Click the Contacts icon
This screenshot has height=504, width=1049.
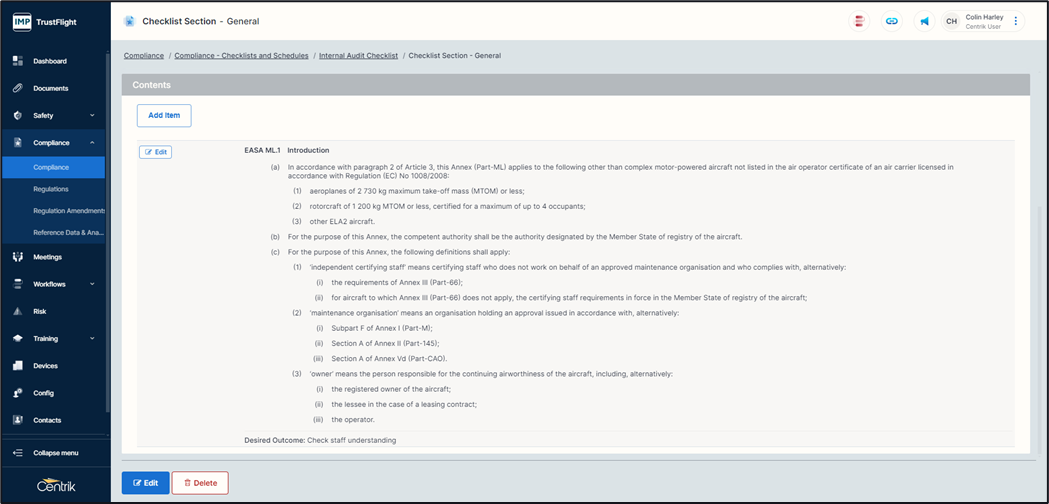(x=18, y=420)
